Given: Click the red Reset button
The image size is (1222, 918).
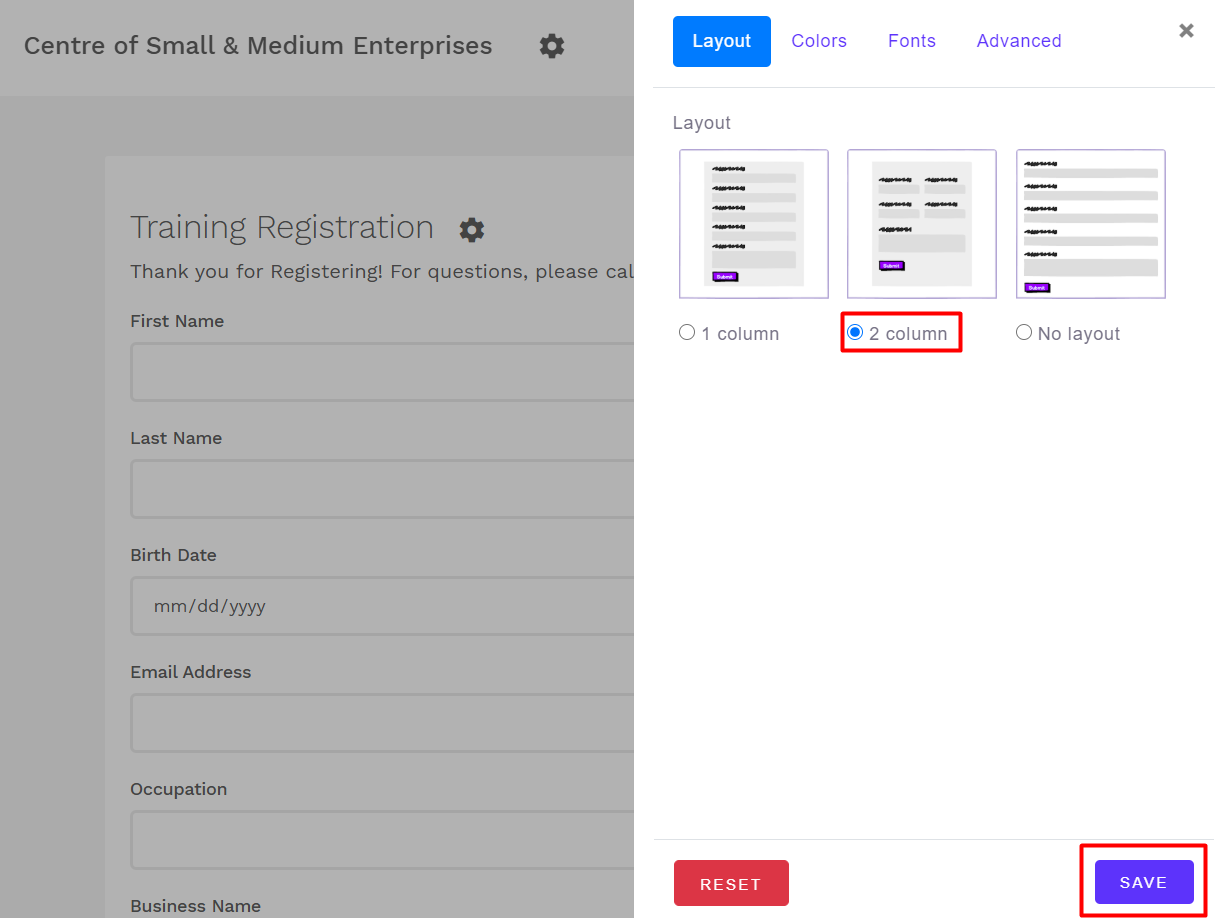Looking at the screenshot, I should pyautogui.click(x=731, y=883).
